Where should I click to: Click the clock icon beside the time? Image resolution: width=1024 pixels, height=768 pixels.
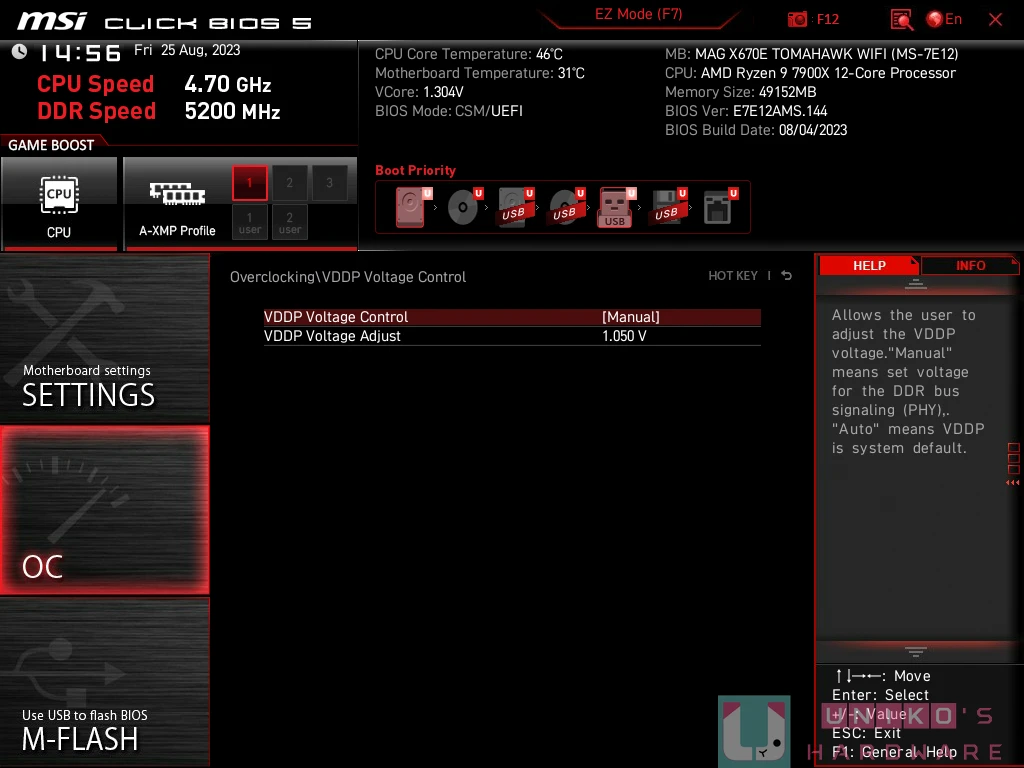tap(20, 52)
